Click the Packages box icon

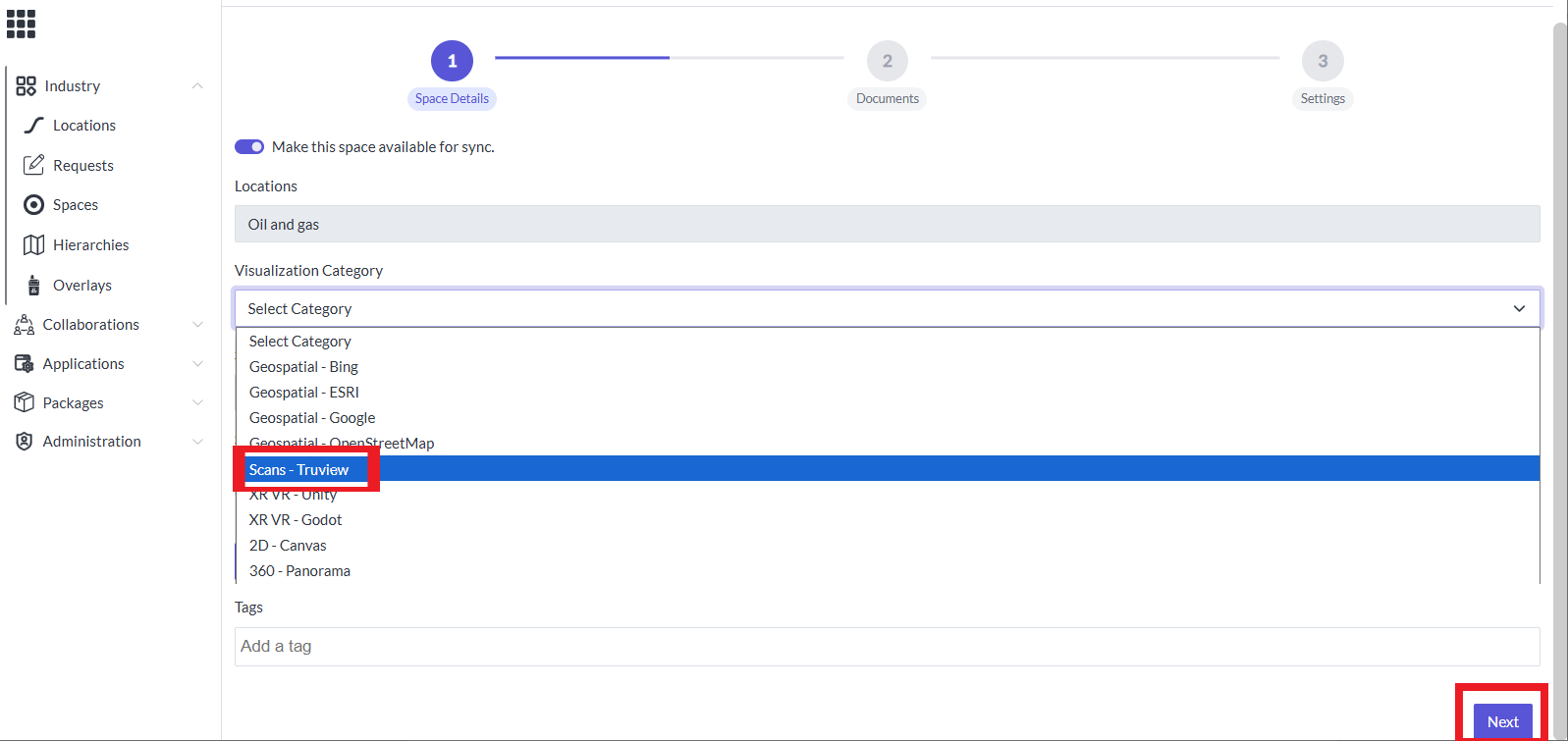tap(25, 402)
